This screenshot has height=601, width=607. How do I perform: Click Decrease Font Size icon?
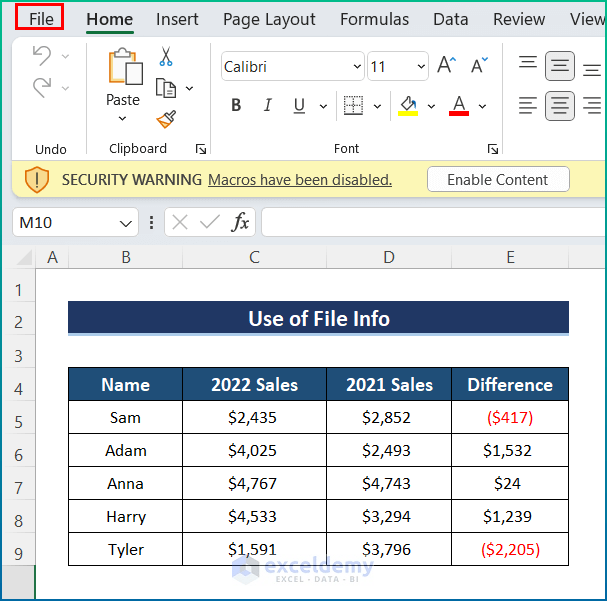coord(479,65)
